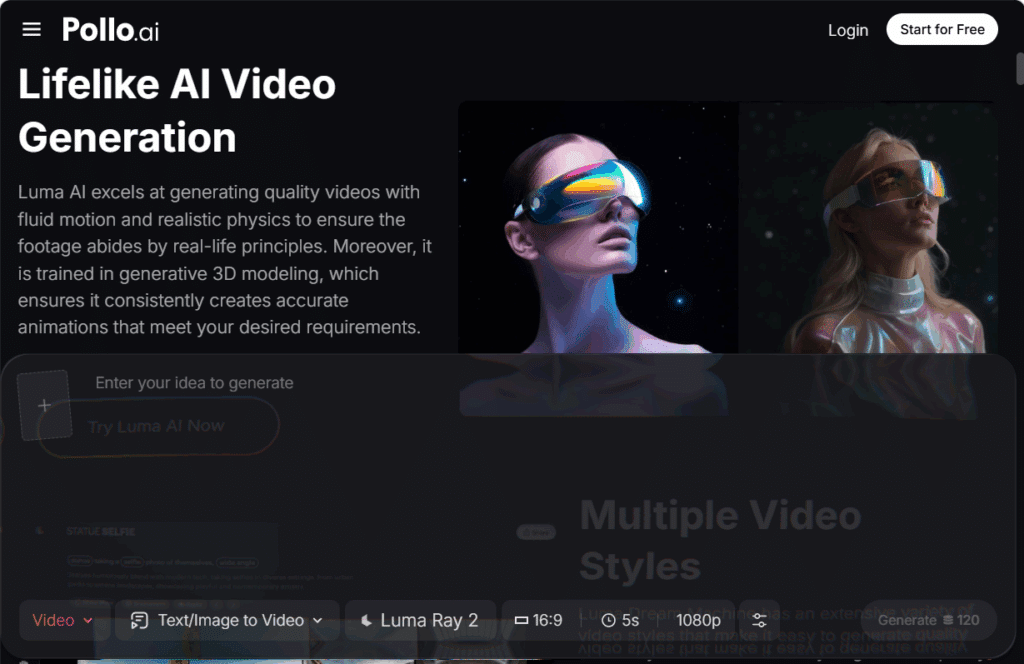Choose the Luma Ray 2 model selector
The width and height of the screenshot is (1024, 664).
pos(420,620)
